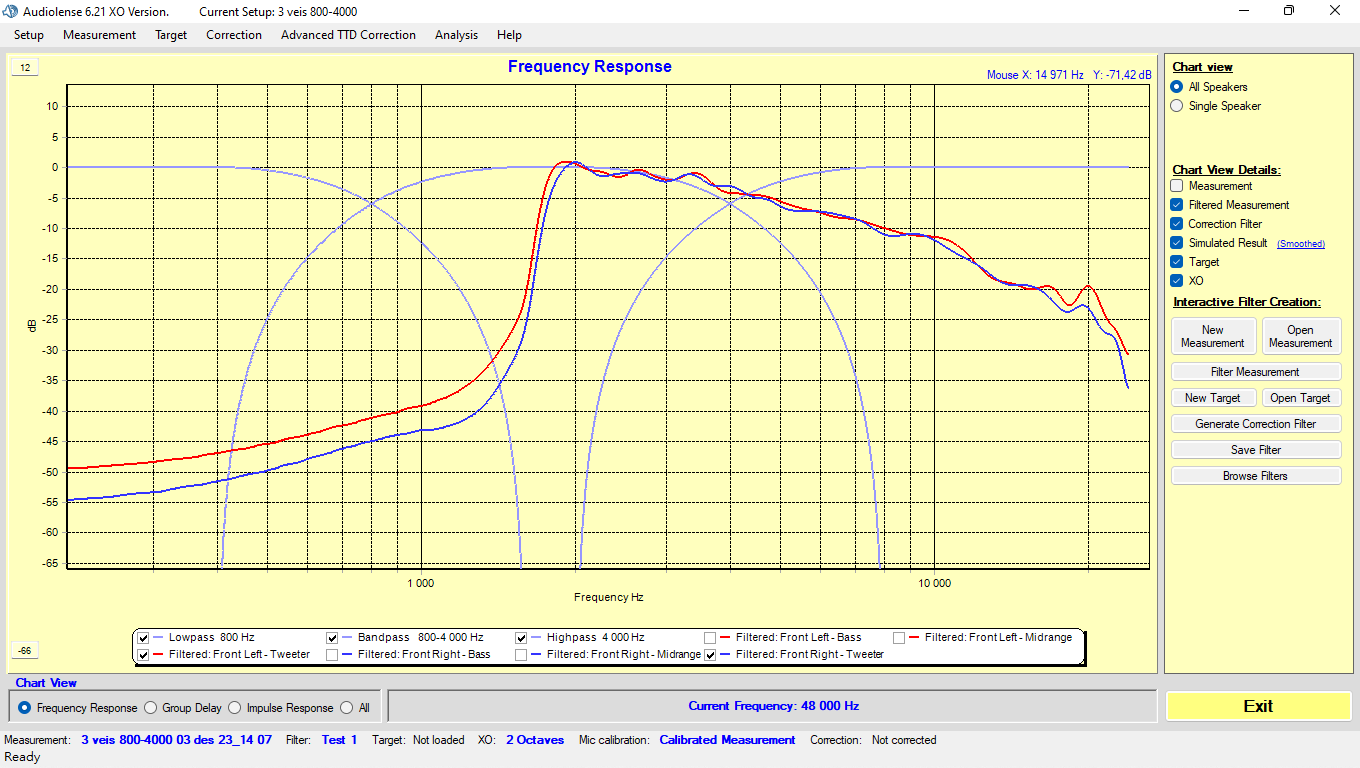Toggle the Target chart detail checkbox
Viewport: 1360px width, 768px height.
tap(1177, 262)
